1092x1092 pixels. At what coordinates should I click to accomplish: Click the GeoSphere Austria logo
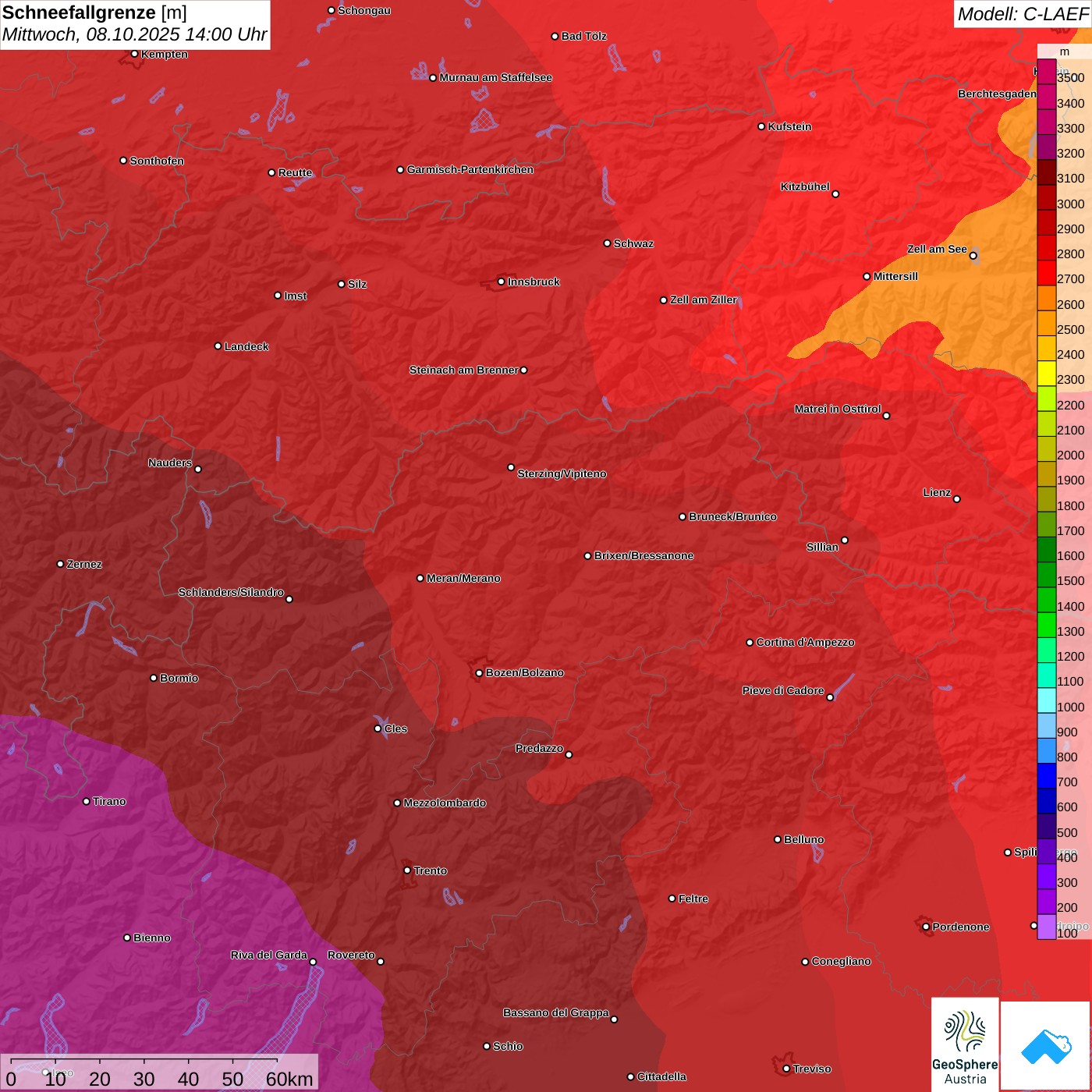pos(965,1044)
